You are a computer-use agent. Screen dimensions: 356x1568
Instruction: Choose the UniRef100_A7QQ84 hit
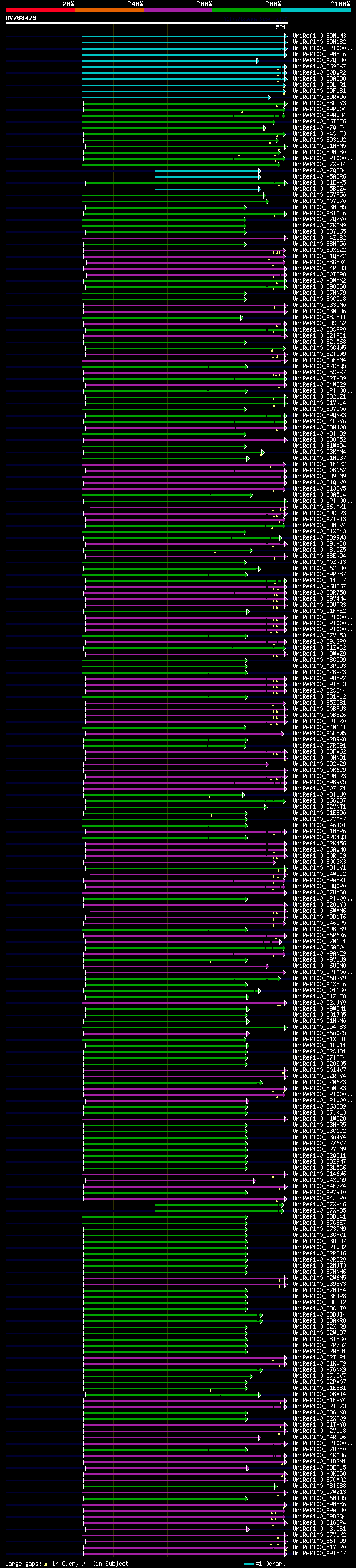coord(319,170)
